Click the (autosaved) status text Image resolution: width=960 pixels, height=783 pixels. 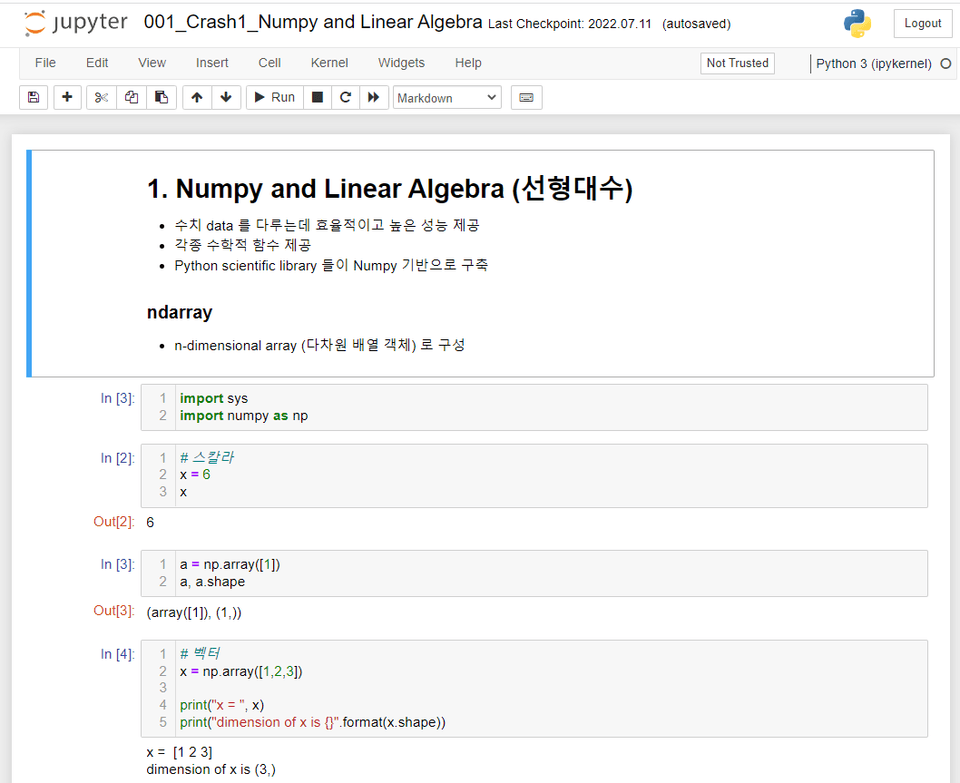(696, 24)
